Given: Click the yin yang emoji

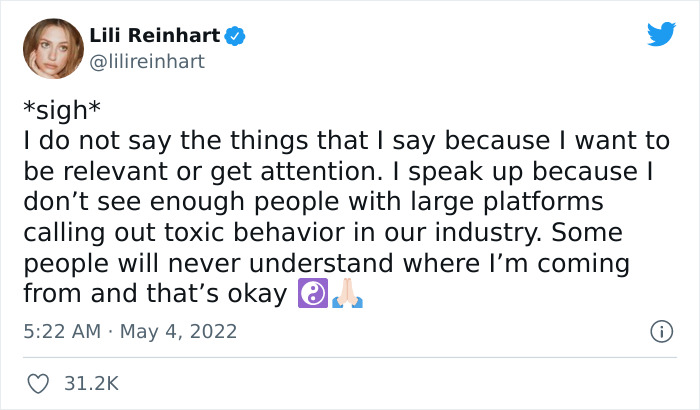Looking at the screenshot, I should point(310,295).
